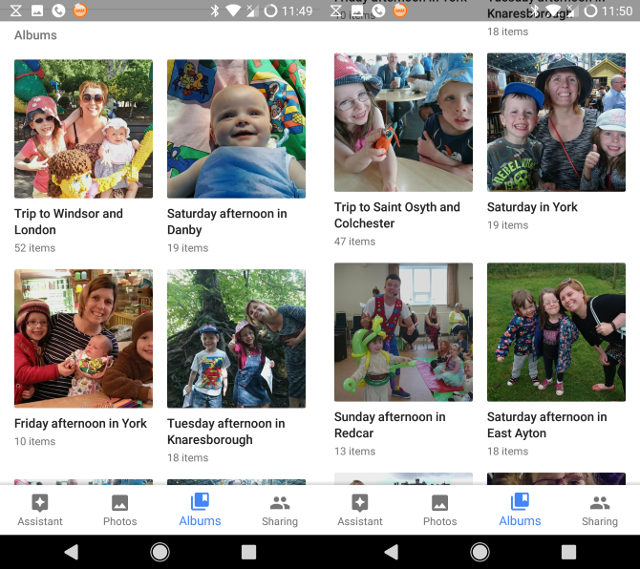Click '47 items' count text
The height and width of the screenshot is (569, 640).
(x=355, y=241)
